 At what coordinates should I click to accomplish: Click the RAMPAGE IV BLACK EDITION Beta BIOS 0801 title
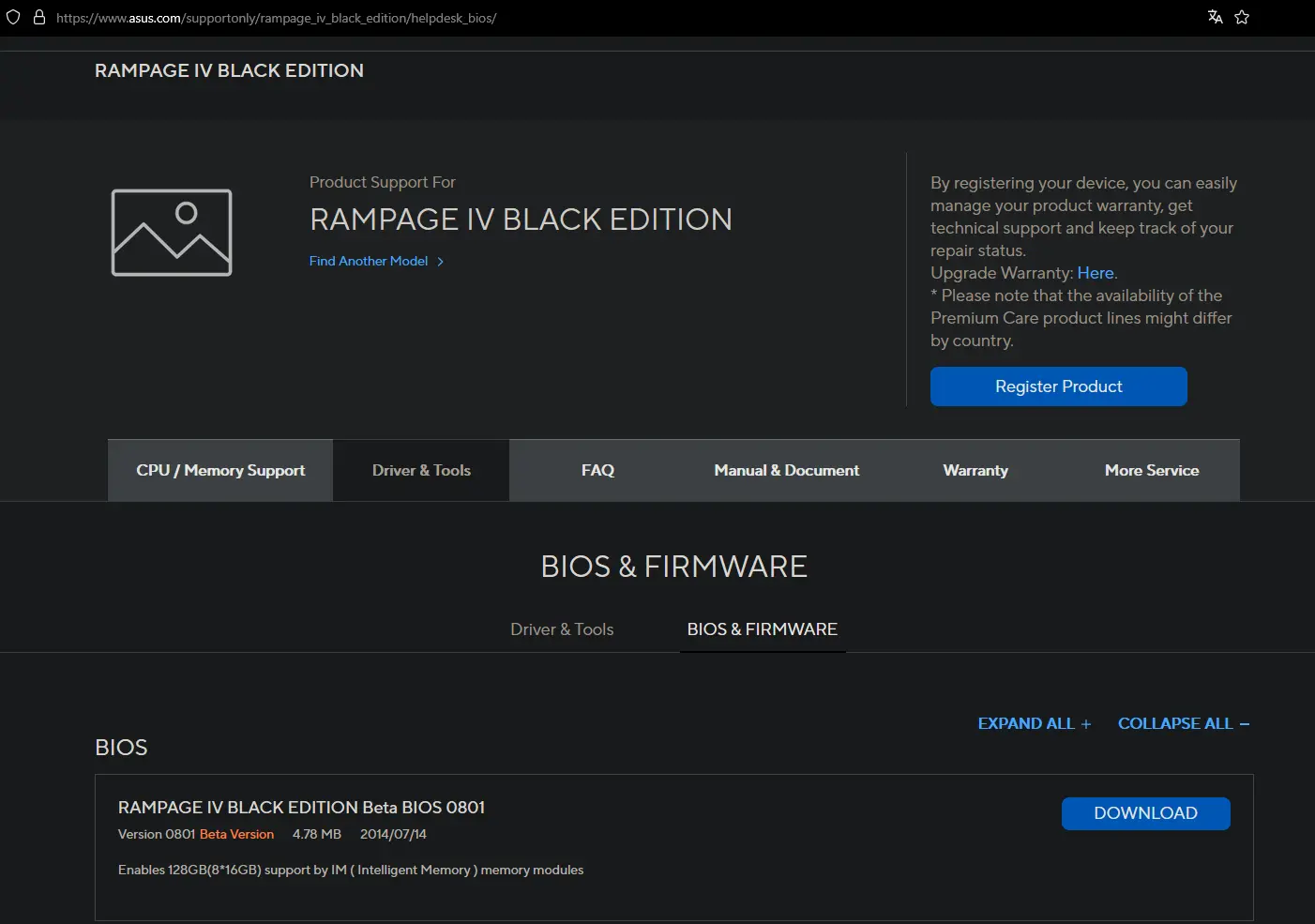[301, 808]
